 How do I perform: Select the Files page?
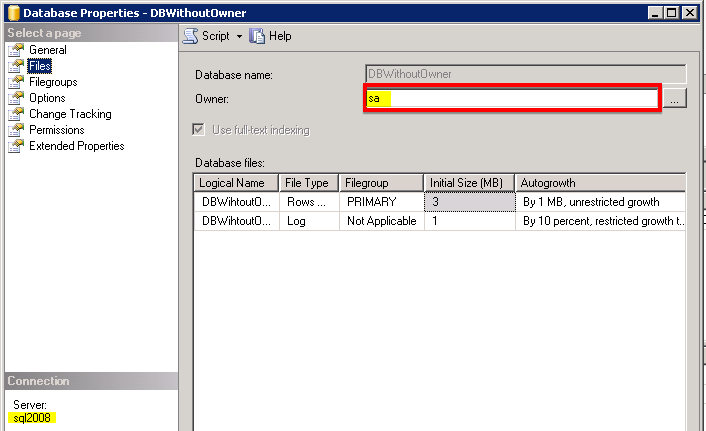click(x=40, y=66)
